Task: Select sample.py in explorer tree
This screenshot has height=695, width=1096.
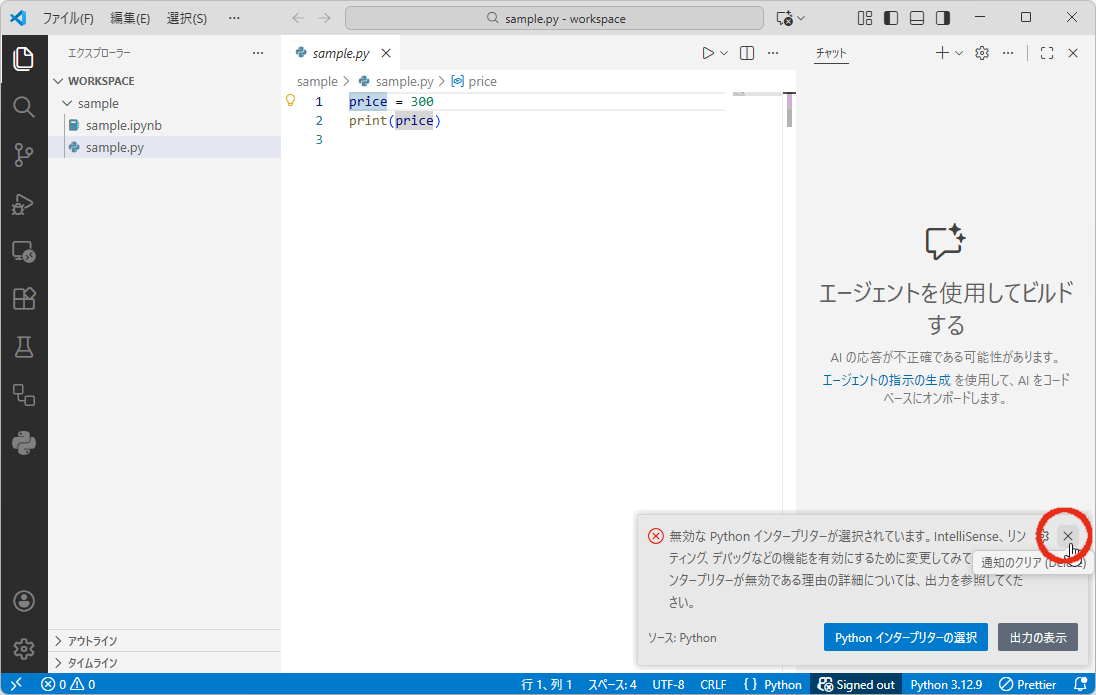Action: (164, 148)
